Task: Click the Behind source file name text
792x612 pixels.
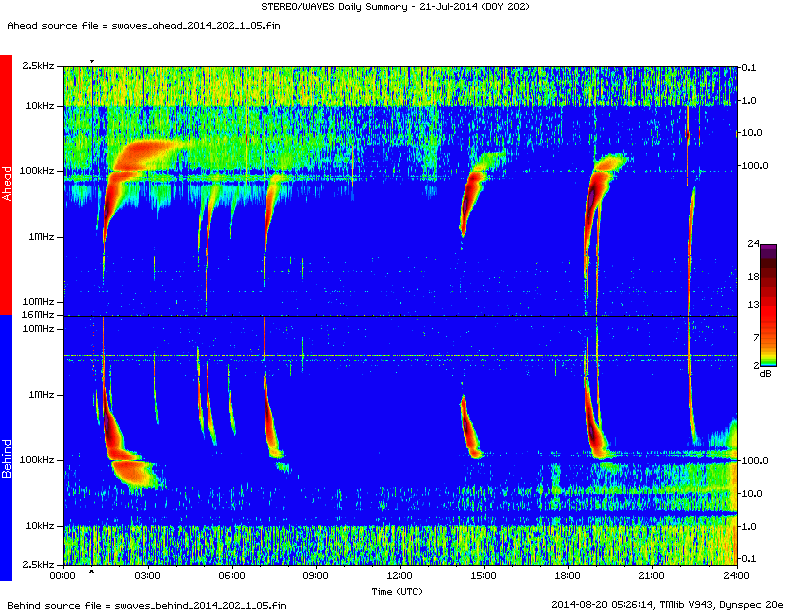Action: coord(146,605)
